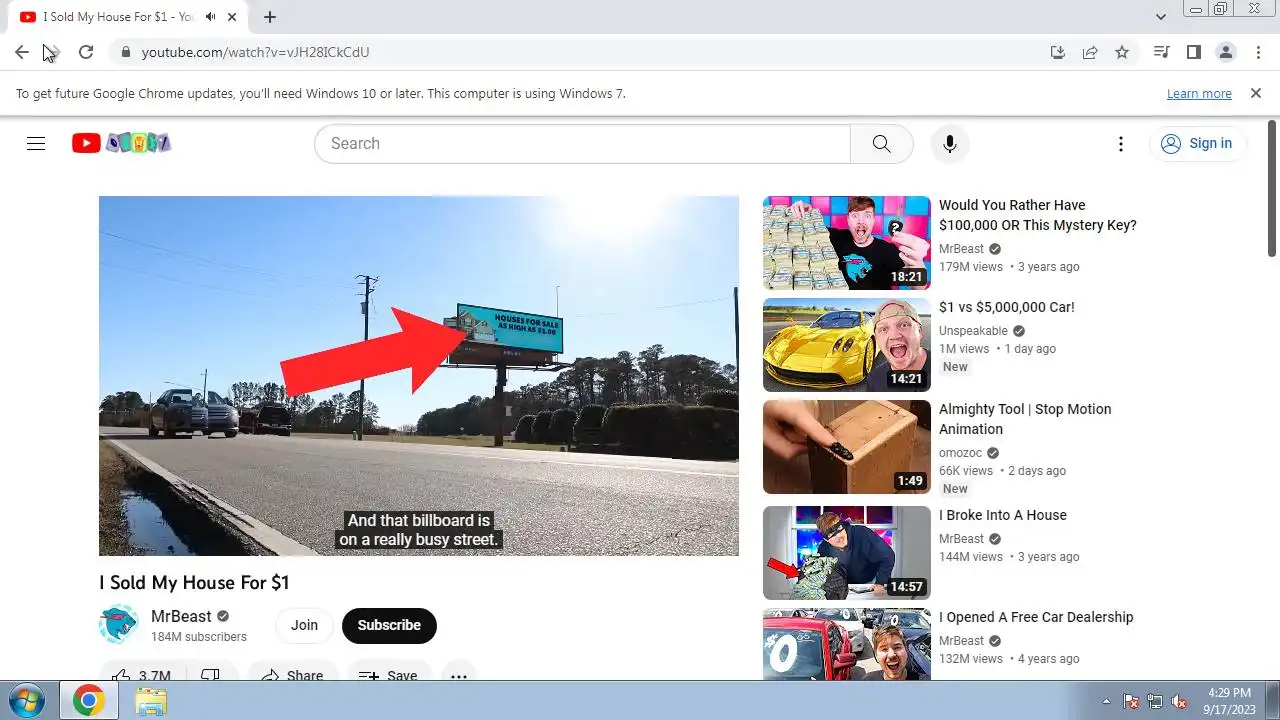
Task: Click the Share button under video
Action: tap(292, 676)
